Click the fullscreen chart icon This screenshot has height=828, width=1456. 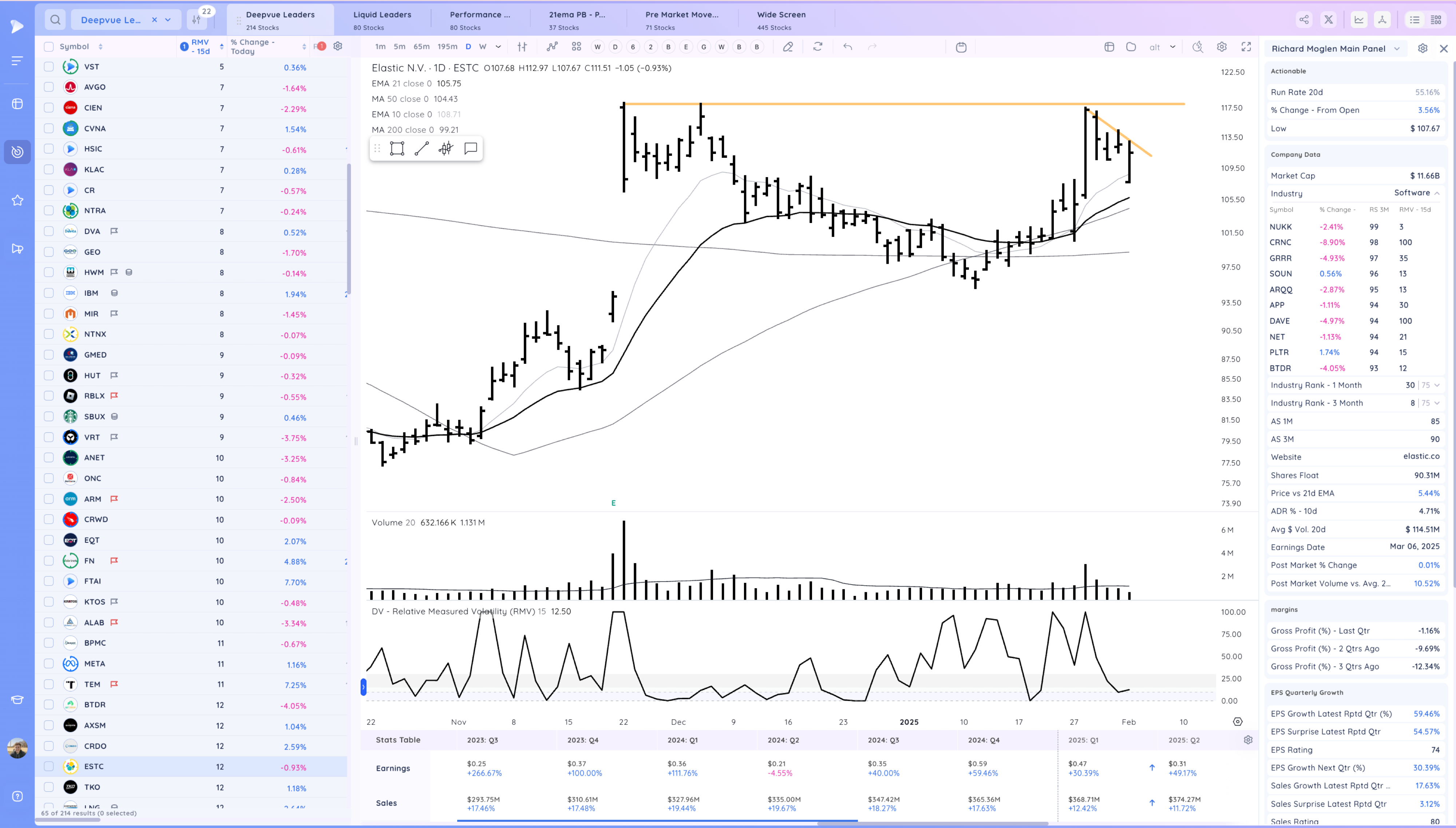pos(1246,47)
